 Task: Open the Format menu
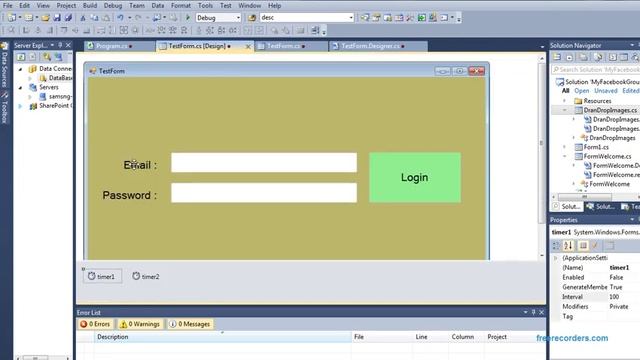(181, 6)
